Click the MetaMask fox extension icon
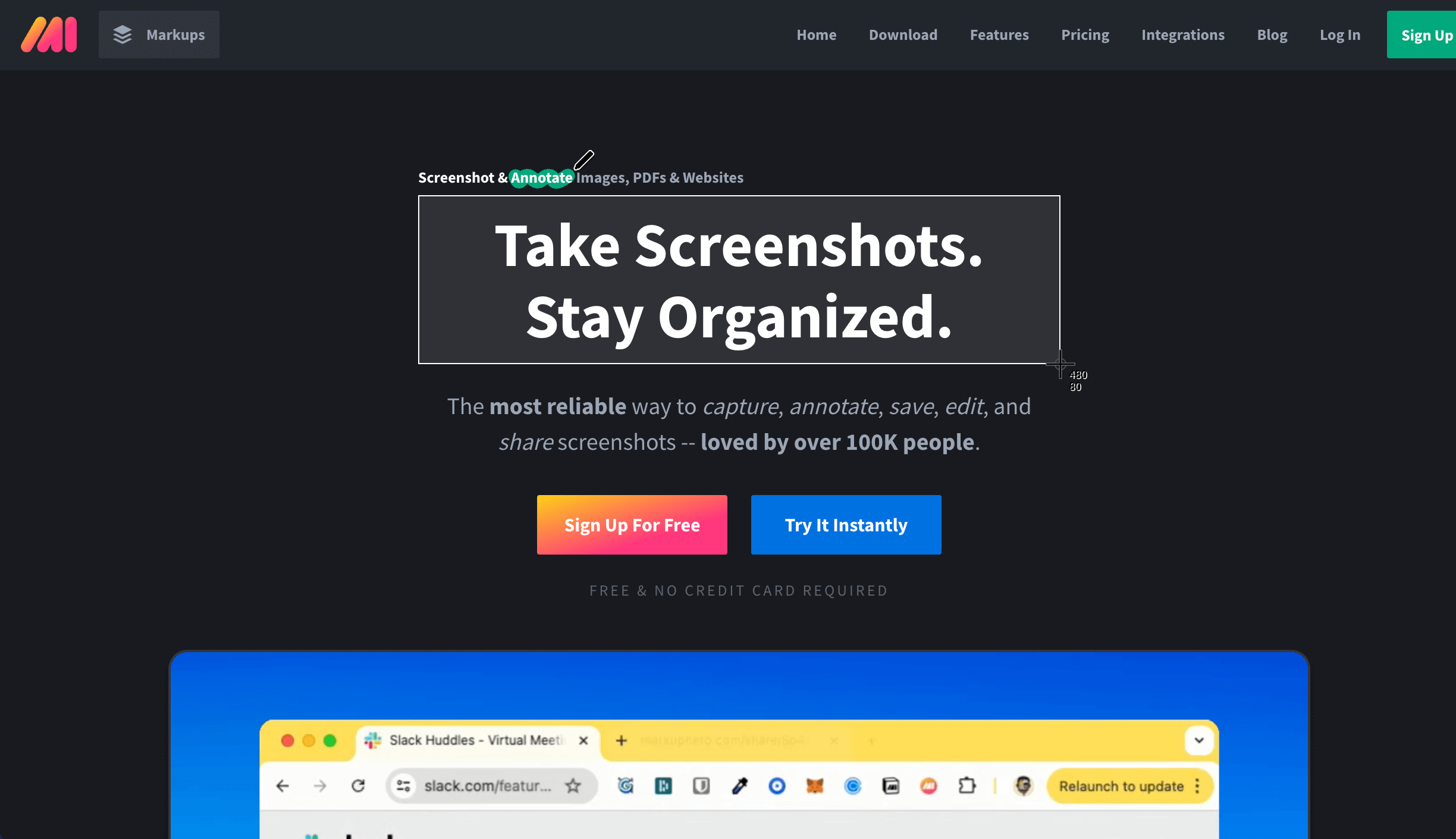Image resolution: width=1456 pixels, height=839 pixels. [815, 786]
